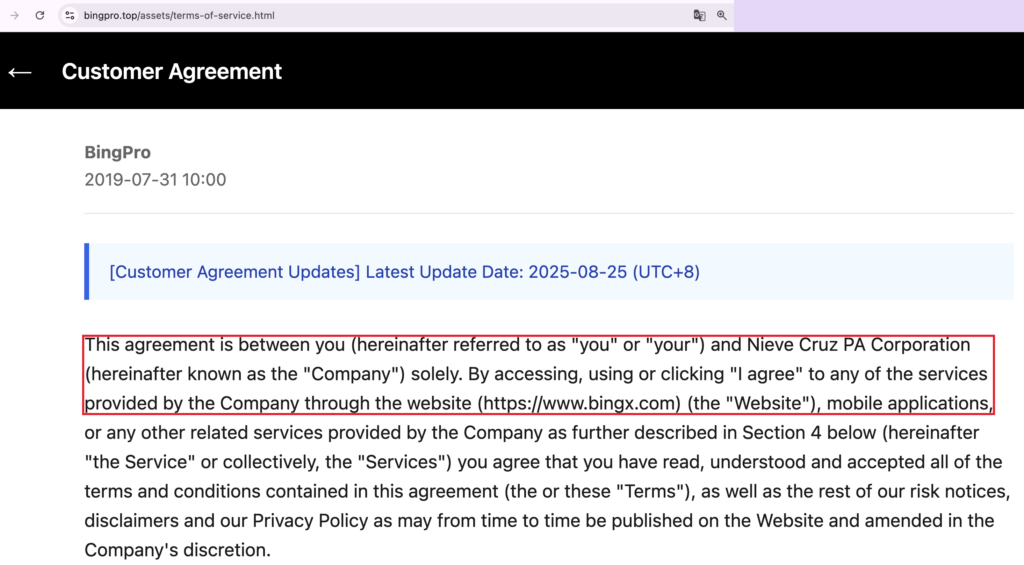Click the Privacy Policy mention
This screenshot has width=1024, height=565.
(310, 521)
